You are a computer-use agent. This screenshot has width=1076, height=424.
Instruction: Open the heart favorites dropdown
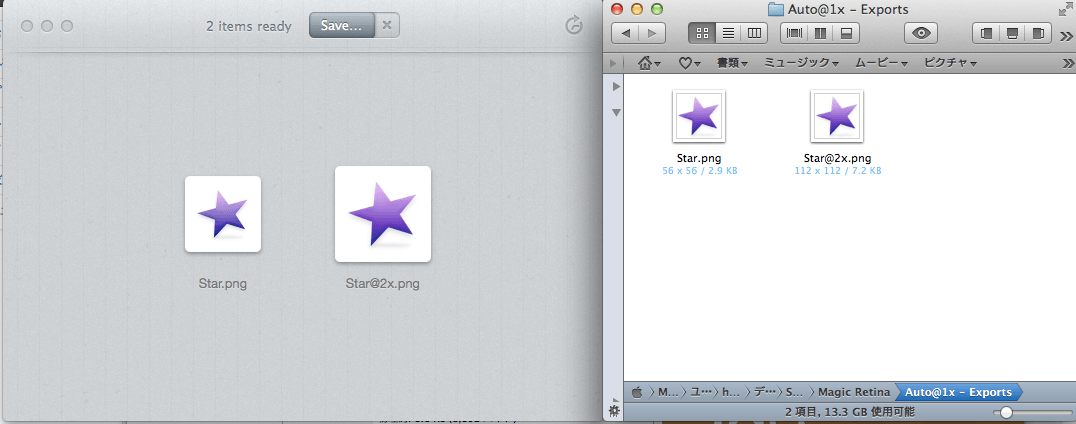[689, 63]
